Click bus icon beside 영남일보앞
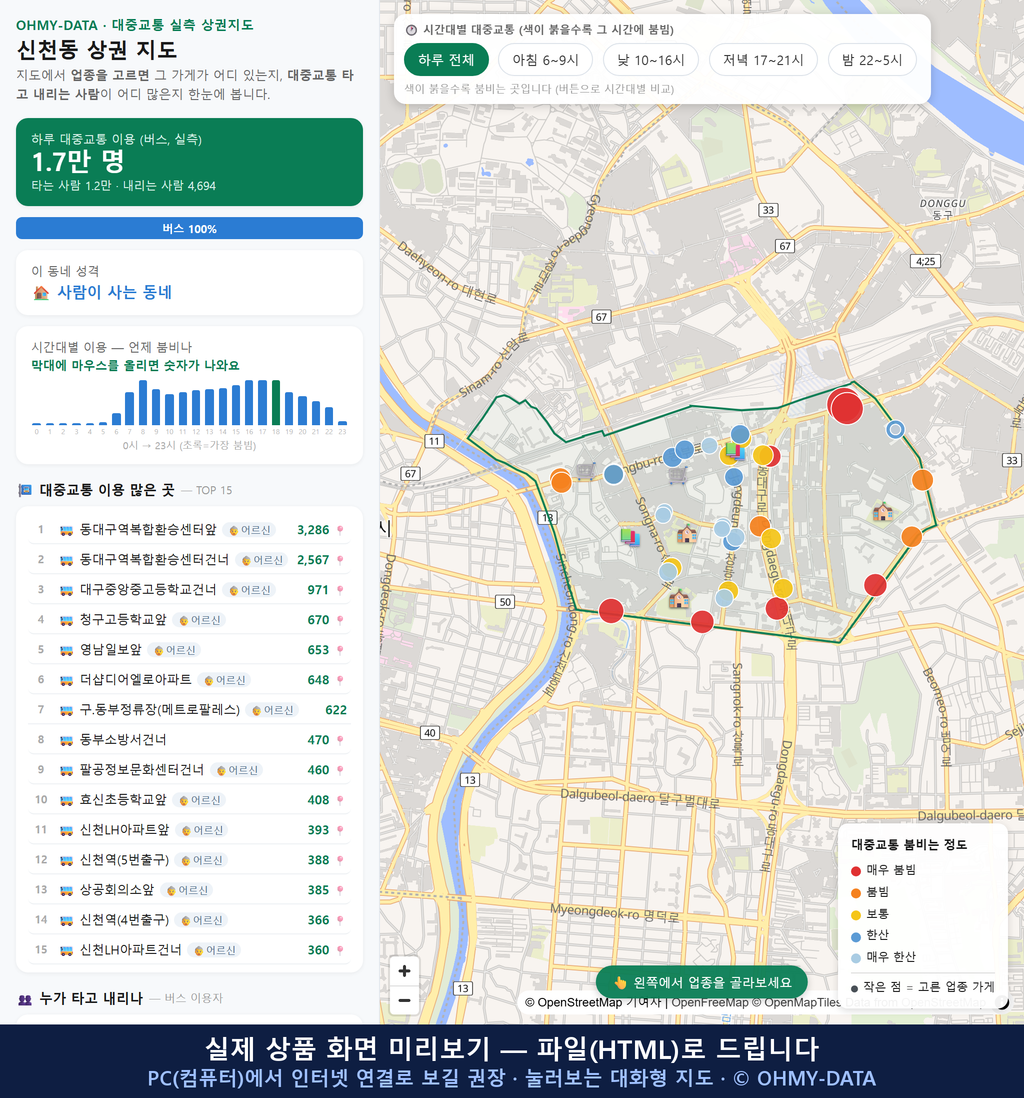 point(67,651)
